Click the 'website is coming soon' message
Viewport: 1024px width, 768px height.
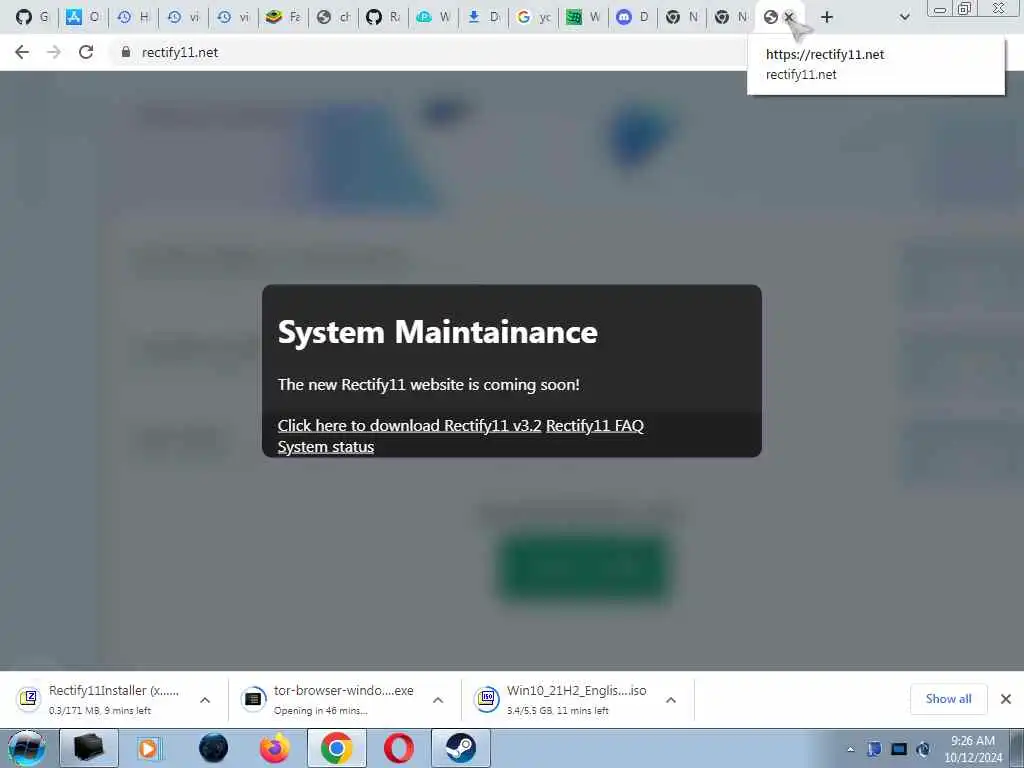click(428, 385)
